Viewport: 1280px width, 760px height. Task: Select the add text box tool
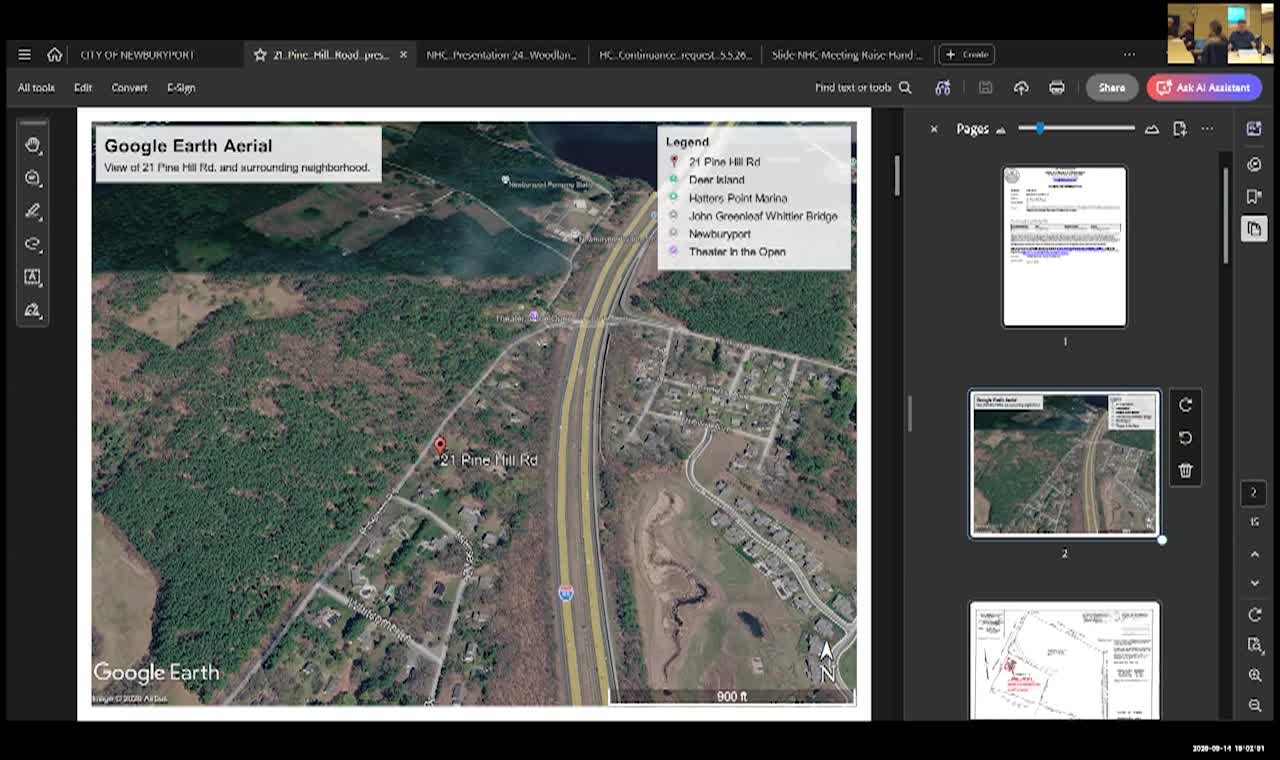(33, 277)
